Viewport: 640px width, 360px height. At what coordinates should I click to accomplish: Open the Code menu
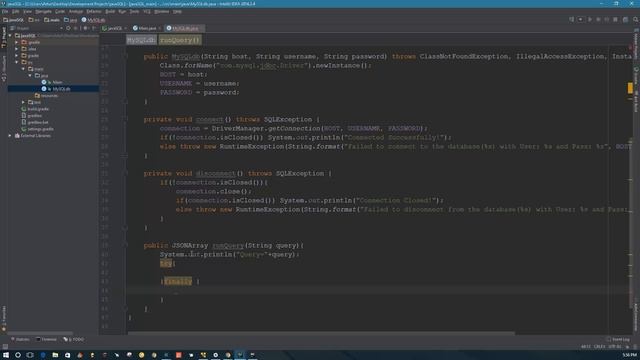coord(60,12)
